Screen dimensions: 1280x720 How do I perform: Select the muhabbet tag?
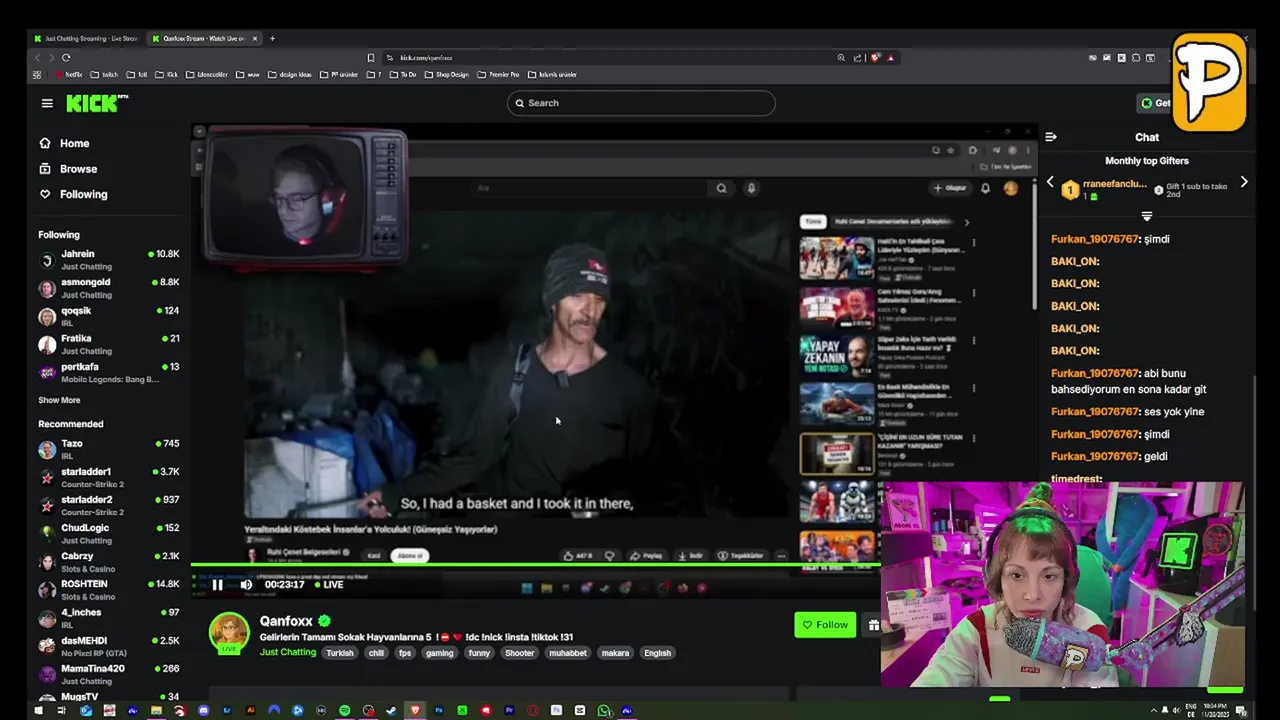[x=568, y=653]
